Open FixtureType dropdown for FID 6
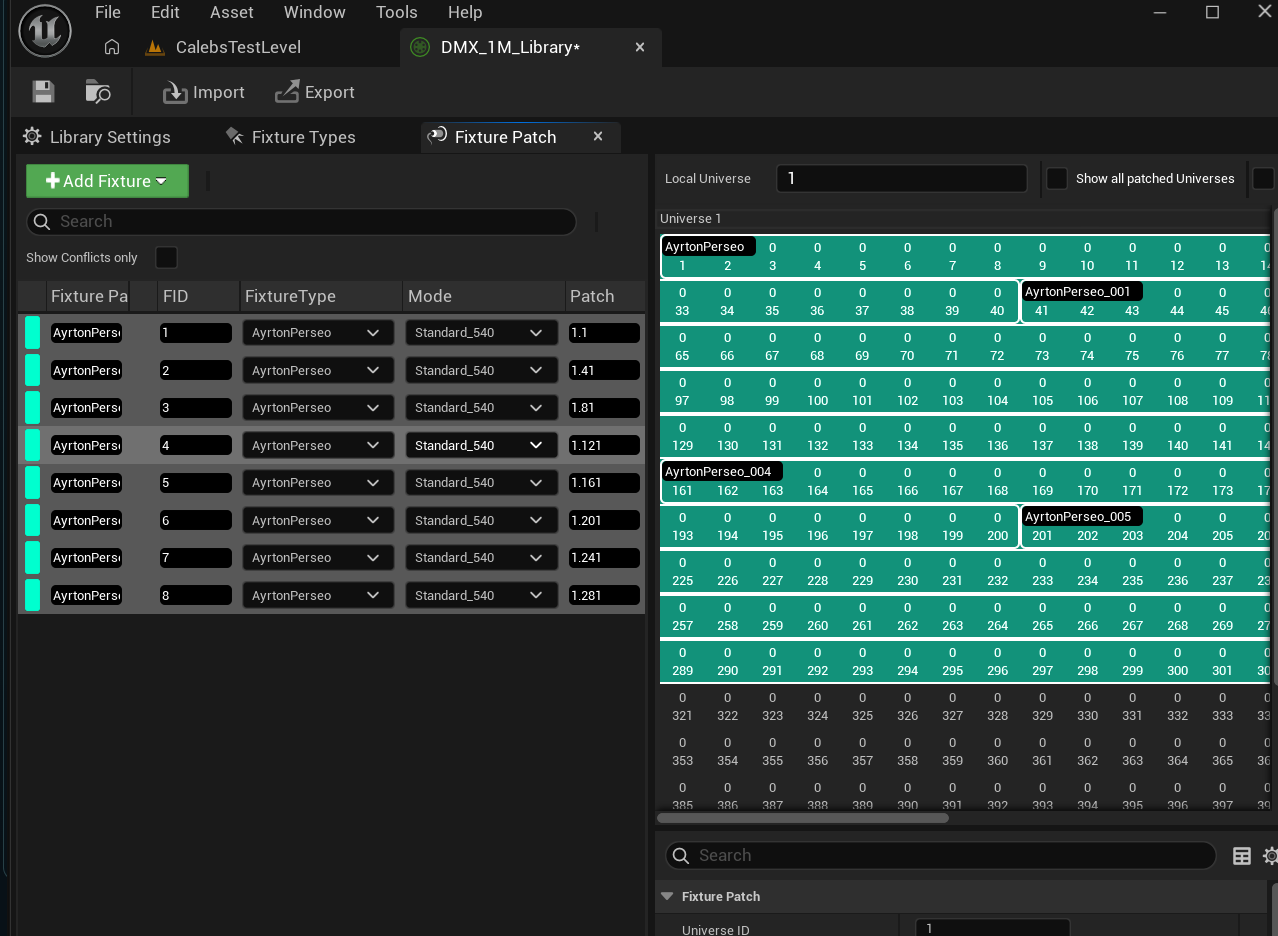Image resolution: width=1278 pixels, height=936 pixels. 317,520
